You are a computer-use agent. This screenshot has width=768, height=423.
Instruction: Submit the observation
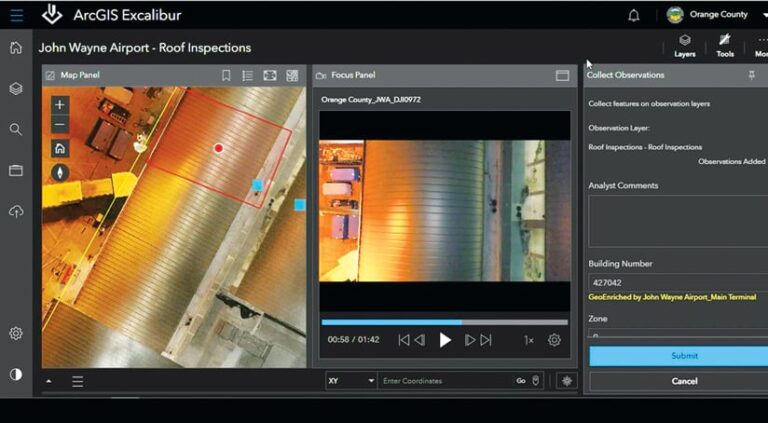(678, 356)
